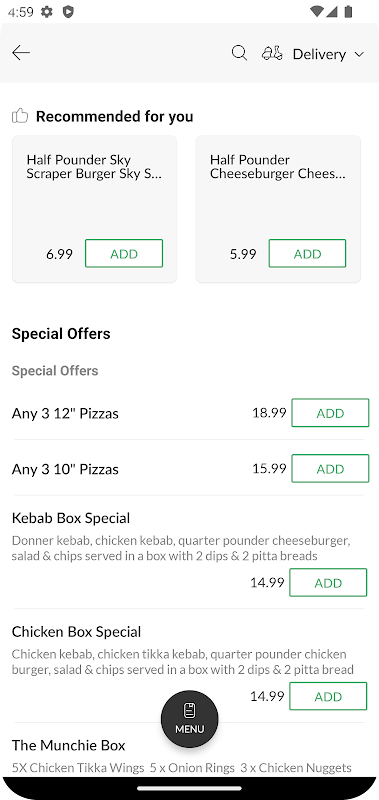Open Kebab Box Special item details
The image size is (379, 800).
pos(71,518)
